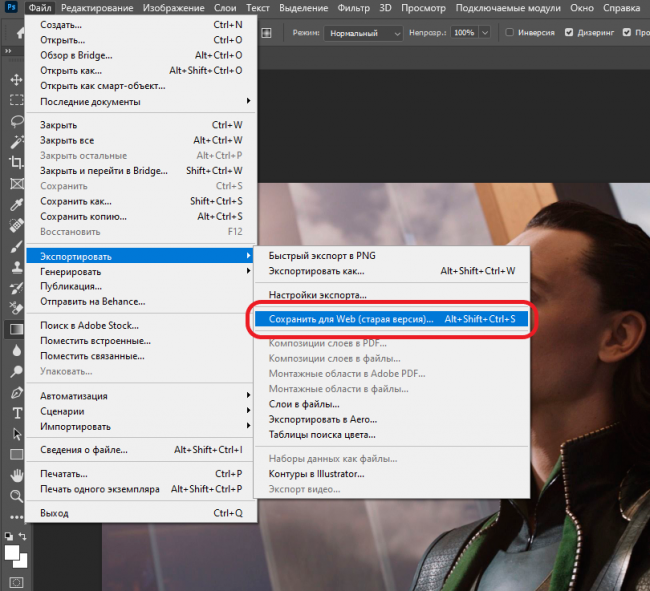Select the Eraser tool
The width and height of the screenshot is (650, 591).
point(16,308)
